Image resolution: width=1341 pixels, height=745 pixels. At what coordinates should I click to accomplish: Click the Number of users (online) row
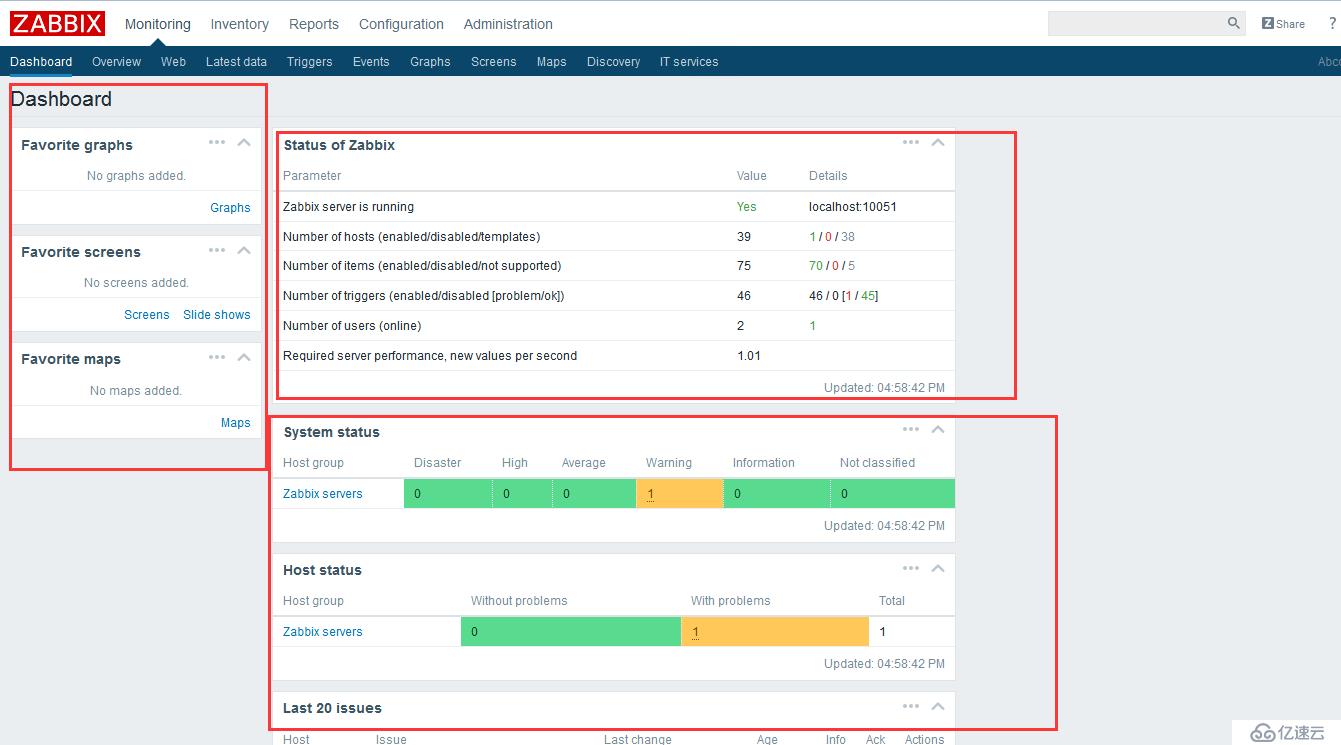614,326
